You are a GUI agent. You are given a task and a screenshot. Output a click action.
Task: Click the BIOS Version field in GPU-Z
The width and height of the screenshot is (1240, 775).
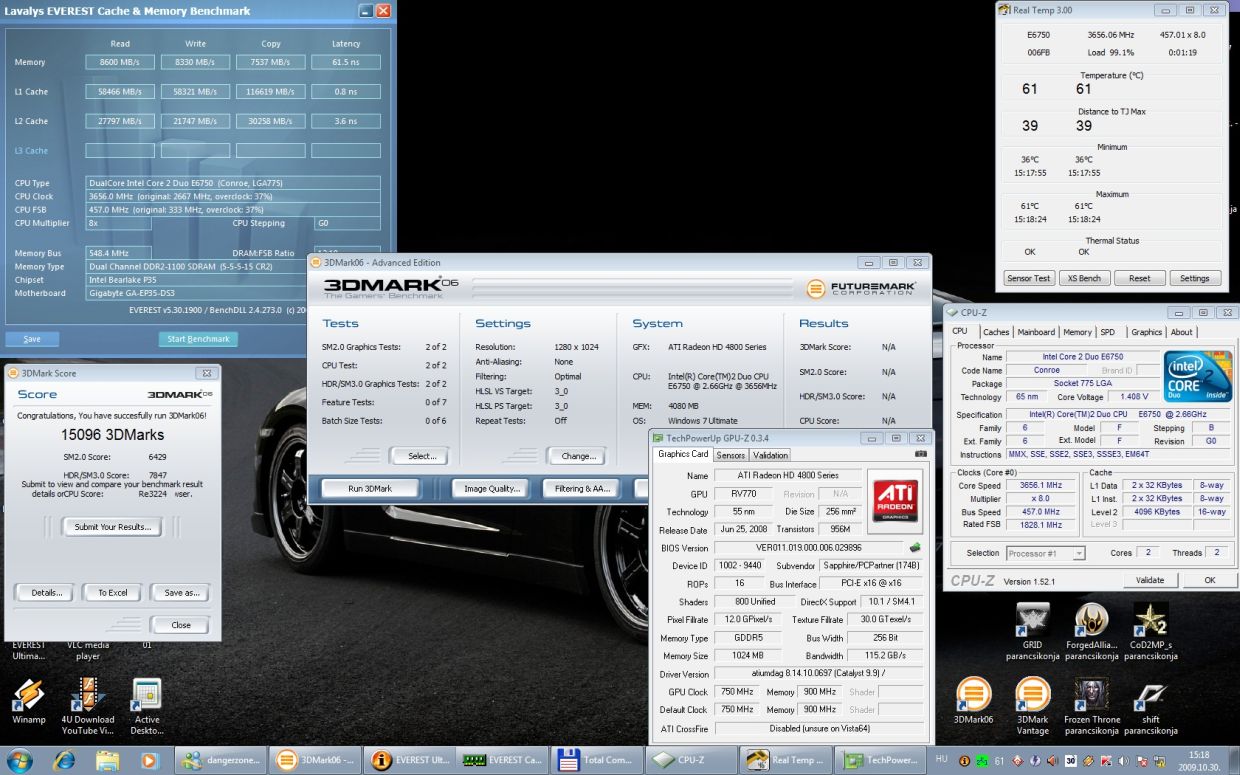point(809,548)
